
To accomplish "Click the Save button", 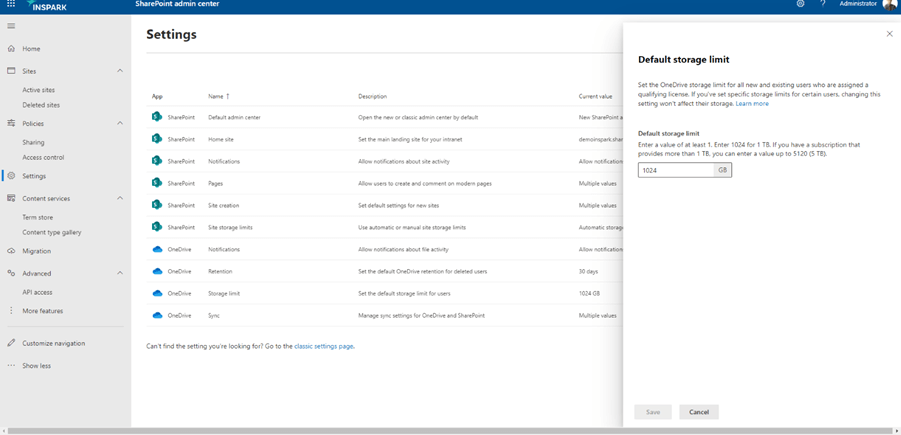I will [653, 412].
